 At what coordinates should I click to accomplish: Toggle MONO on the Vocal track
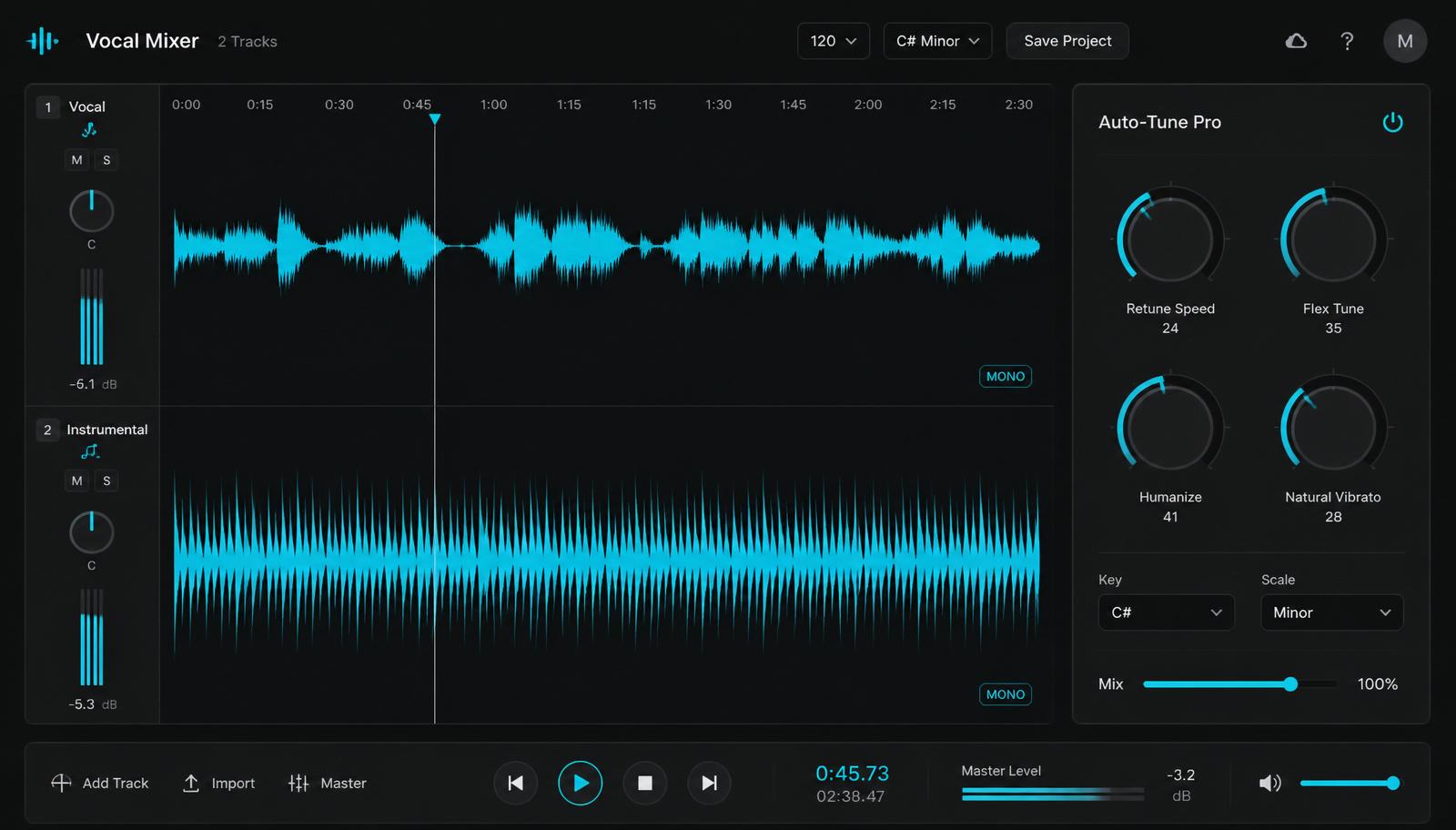click(1006, 376)
